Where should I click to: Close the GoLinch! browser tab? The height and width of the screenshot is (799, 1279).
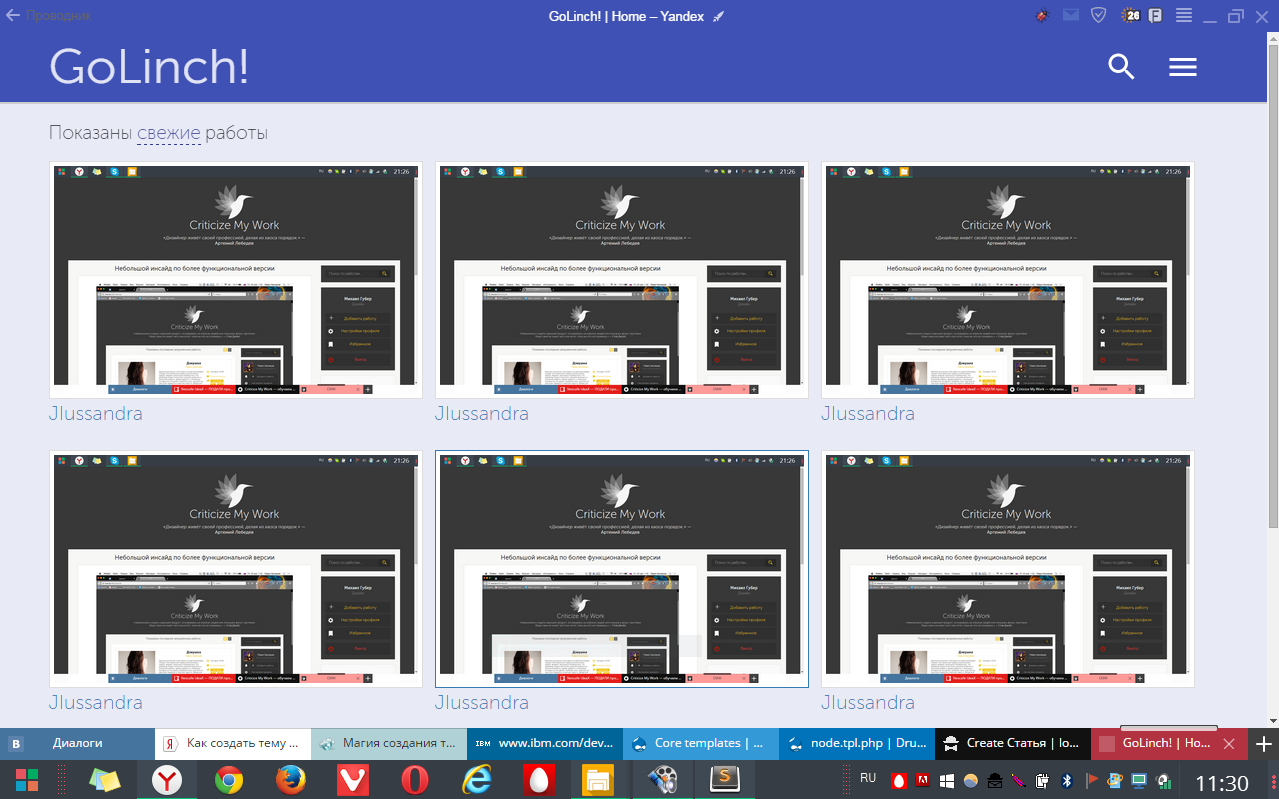(x=1230, y=743)
